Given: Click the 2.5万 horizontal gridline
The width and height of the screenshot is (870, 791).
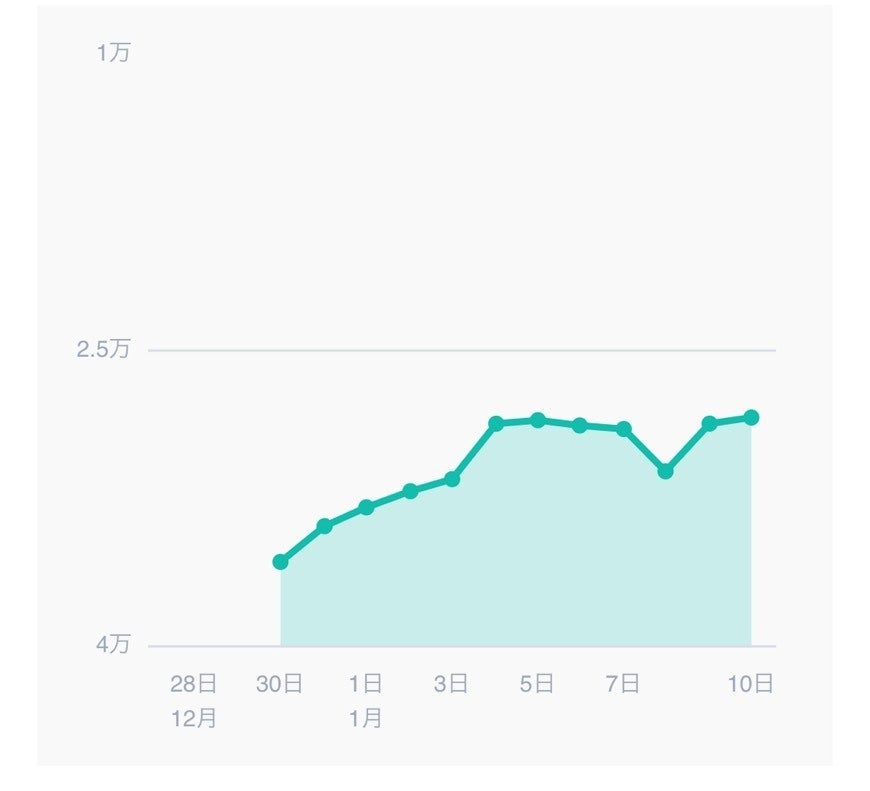Looking at the screenshot, I should [460, 351].
